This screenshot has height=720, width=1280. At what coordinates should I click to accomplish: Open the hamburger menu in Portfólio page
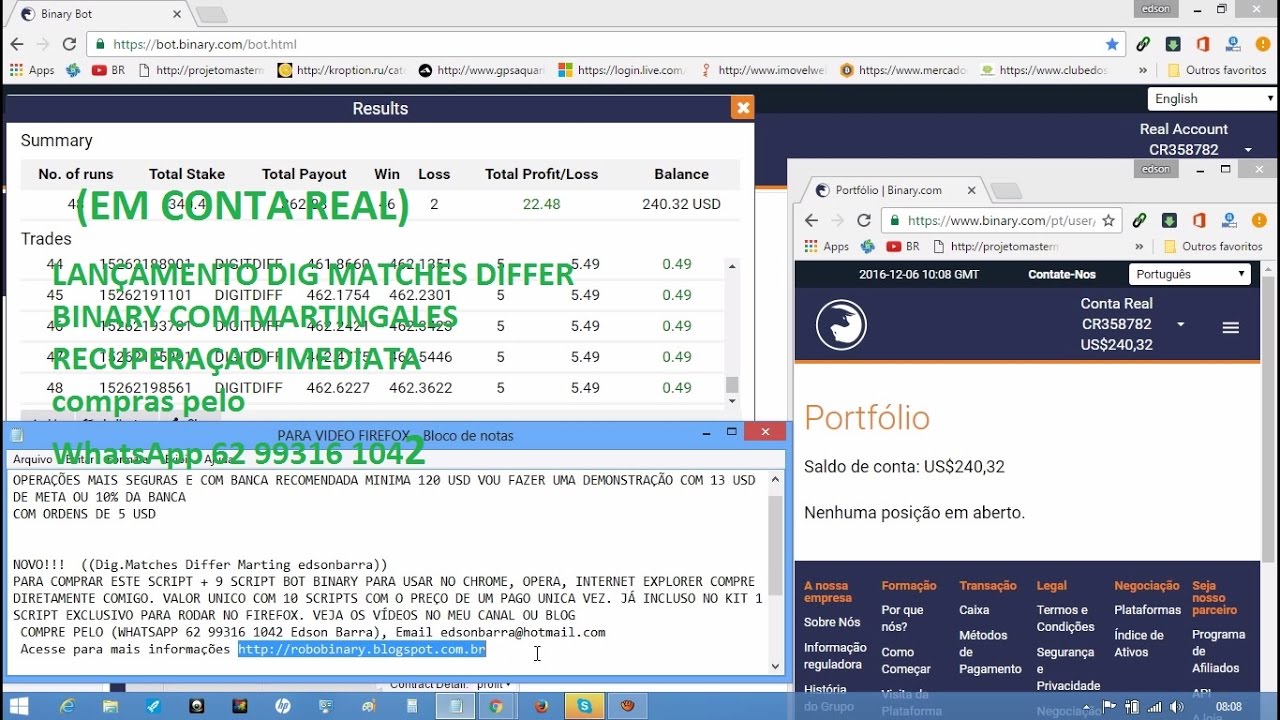pyautogui.click(x=1231, y=328)
